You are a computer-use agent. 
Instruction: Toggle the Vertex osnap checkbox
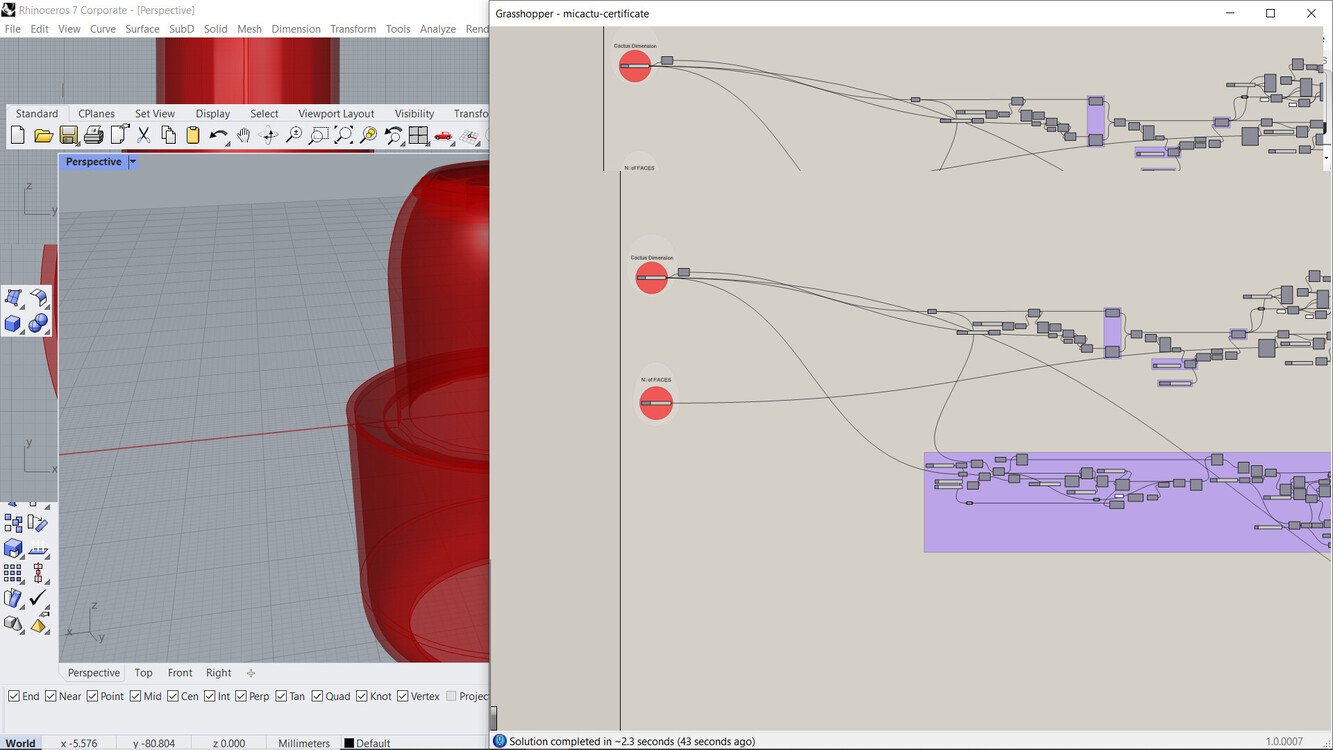coord(403,696)
